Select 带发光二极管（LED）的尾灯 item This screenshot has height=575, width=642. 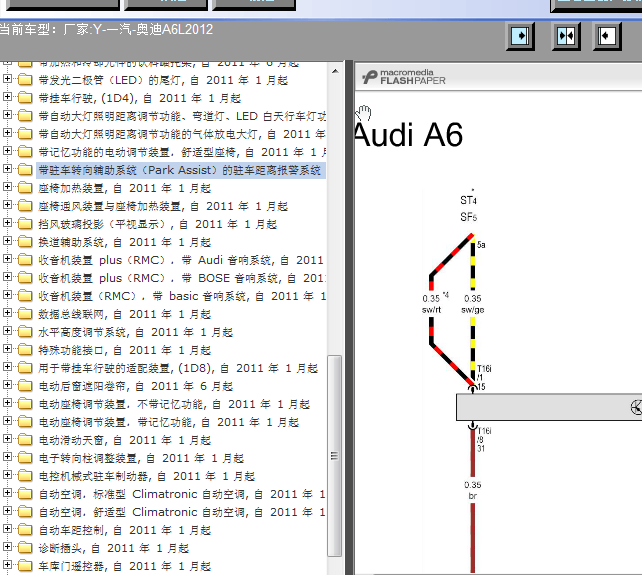[x=163, y=80]
